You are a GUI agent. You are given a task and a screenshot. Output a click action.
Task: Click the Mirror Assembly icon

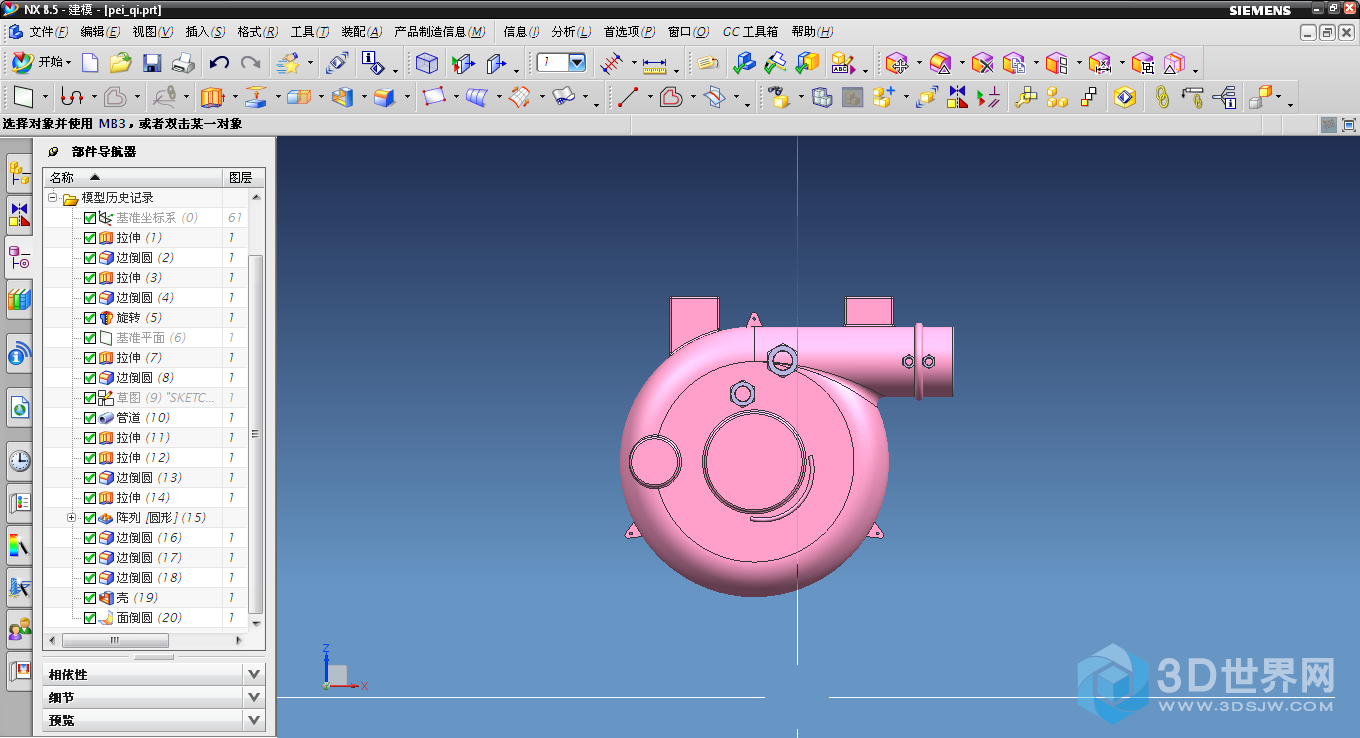pos(958,97)
